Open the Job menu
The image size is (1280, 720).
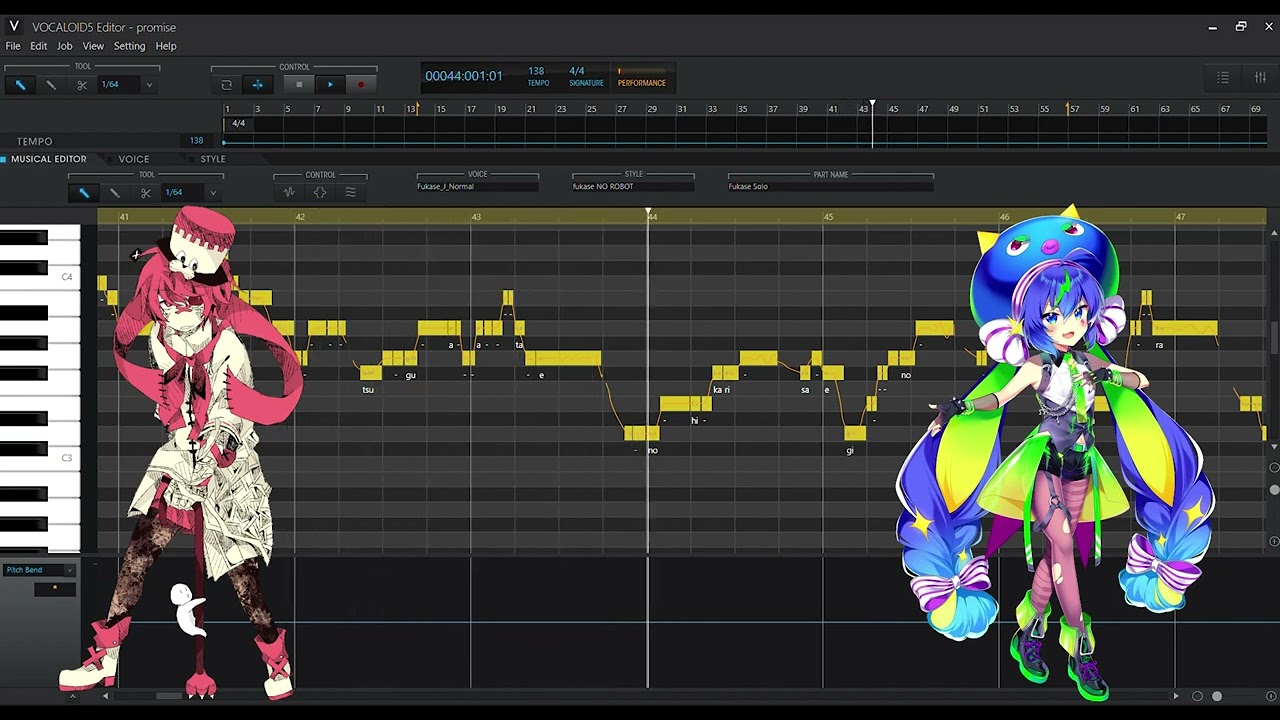tap(64, 46)
